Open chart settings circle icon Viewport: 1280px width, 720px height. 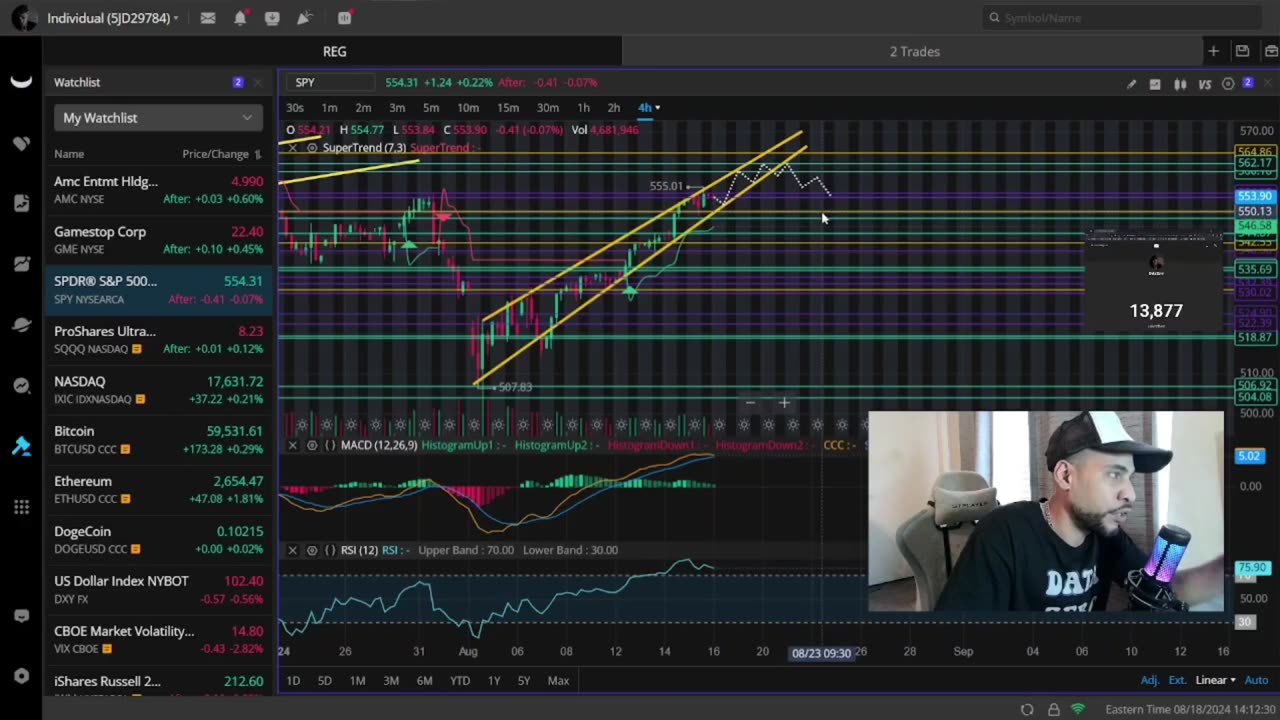[1228, 84]
